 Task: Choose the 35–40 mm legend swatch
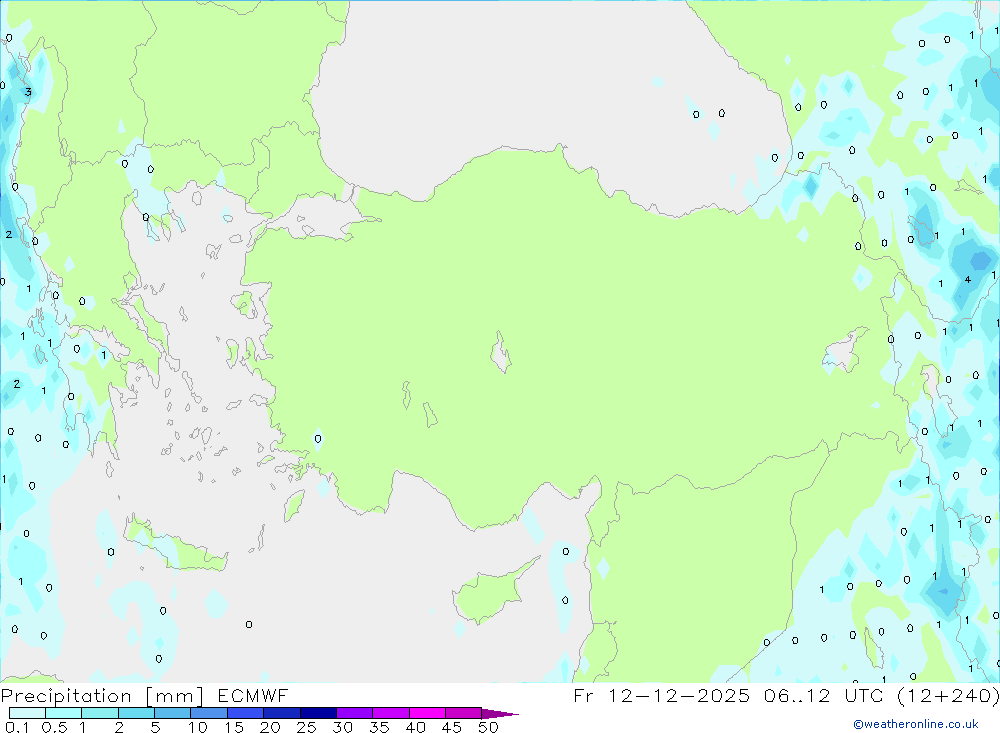coord(391,713)
